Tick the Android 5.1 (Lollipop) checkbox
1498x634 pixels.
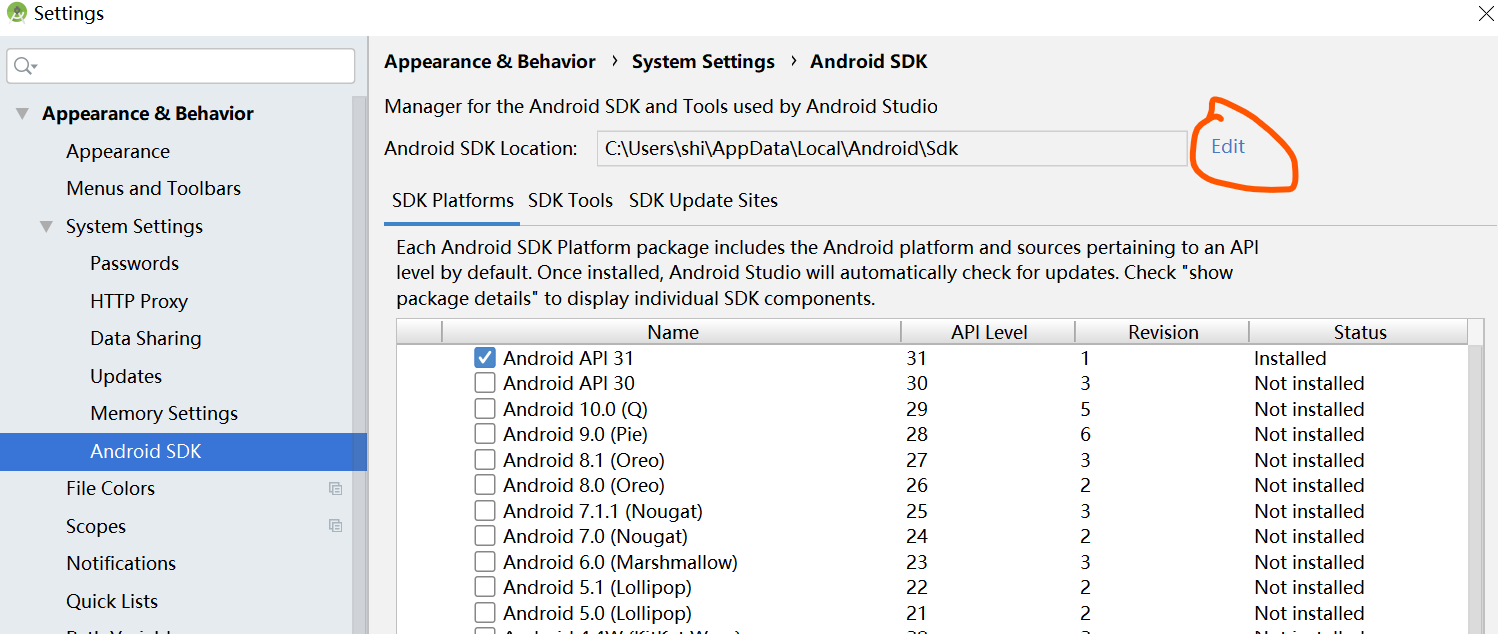pyautogui.click(x=485, y=587)
